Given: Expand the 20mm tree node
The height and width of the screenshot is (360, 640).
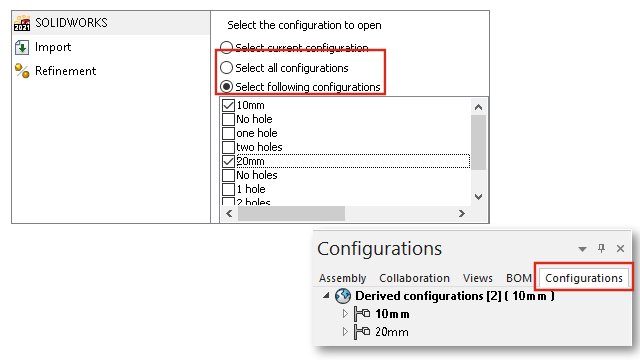Looking at the screenshot, I should (345, 331).
